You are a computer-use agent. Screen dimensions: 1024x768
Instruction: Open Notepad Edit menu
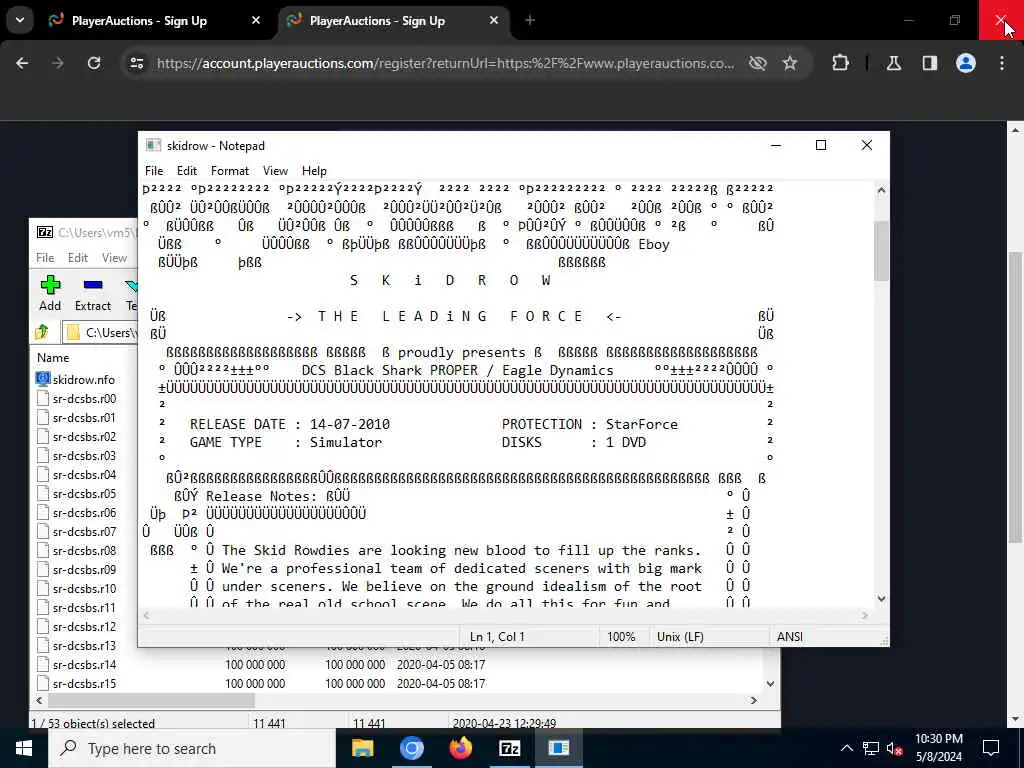187,170
